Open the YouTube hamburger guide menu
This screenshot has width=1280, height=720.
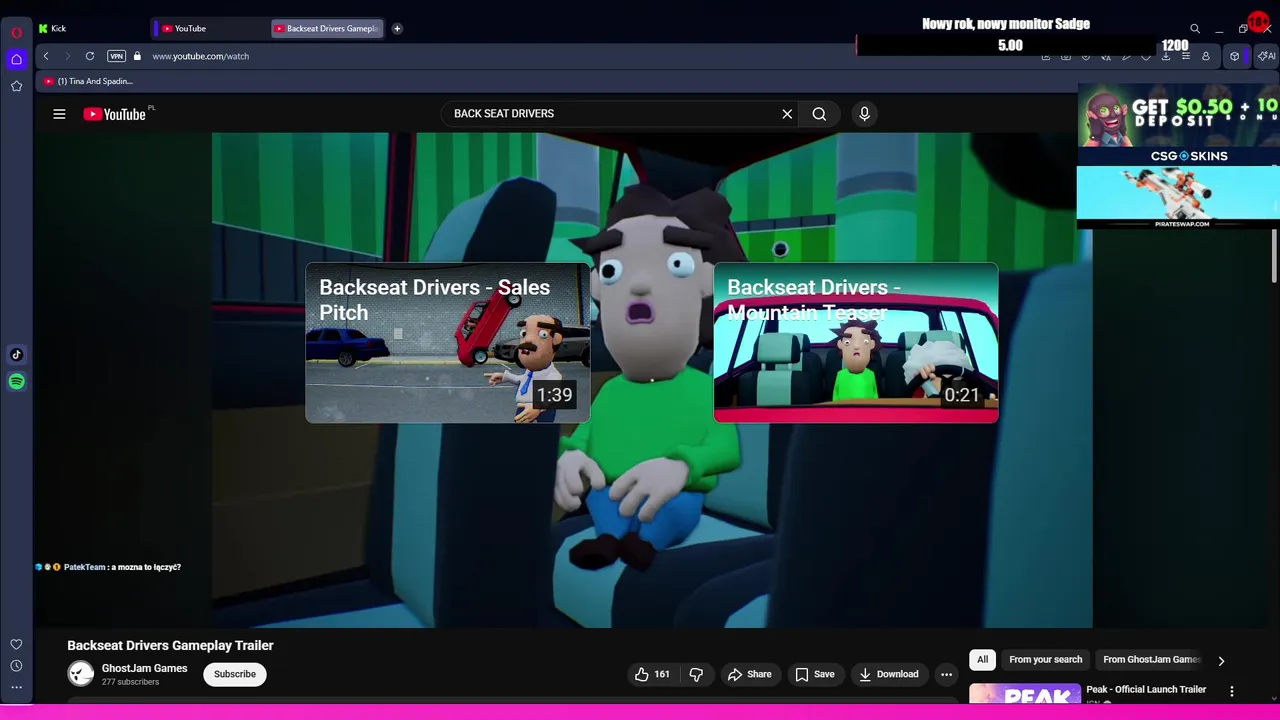(x=59, y=114)
